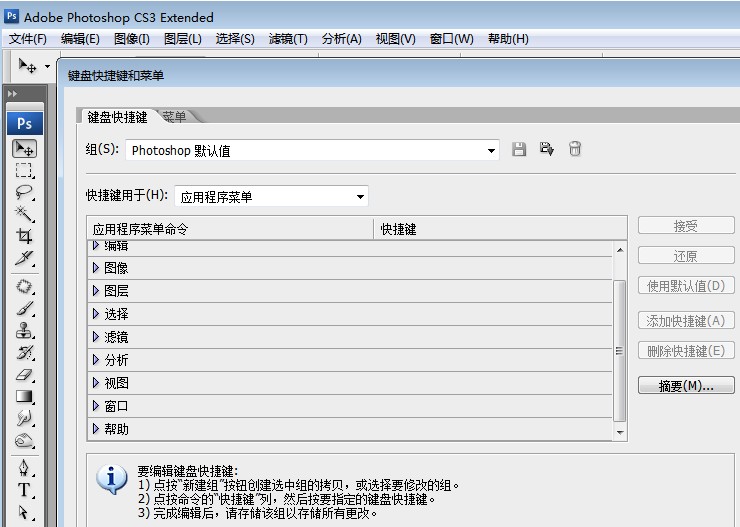Select the Crop tool

point(25,235)
